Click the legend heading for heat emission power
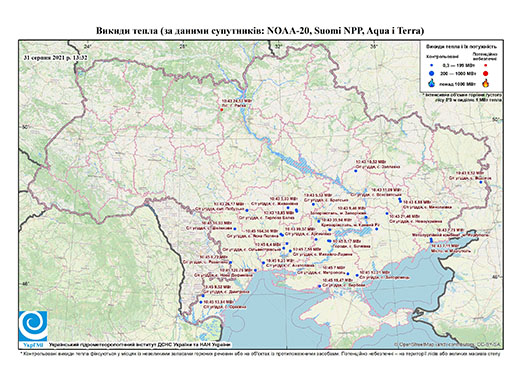Viewport: 520px width, 368px height. [461, 47]
